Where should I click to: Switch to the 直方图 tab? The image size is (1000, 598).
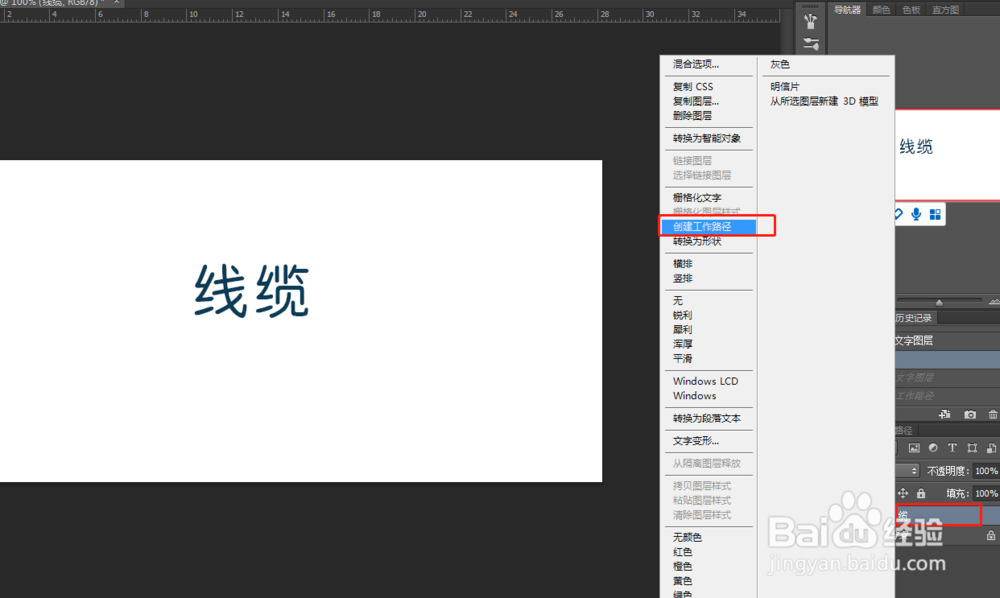tap(945, 10)
